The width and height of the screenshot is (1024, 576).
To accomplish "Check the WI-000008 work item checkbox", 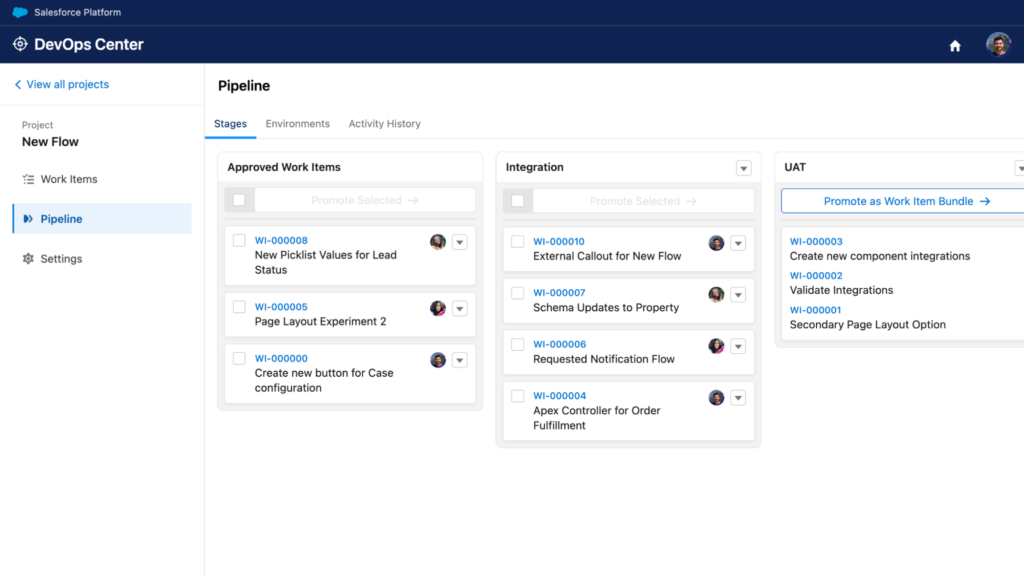I will pos(239,240).
